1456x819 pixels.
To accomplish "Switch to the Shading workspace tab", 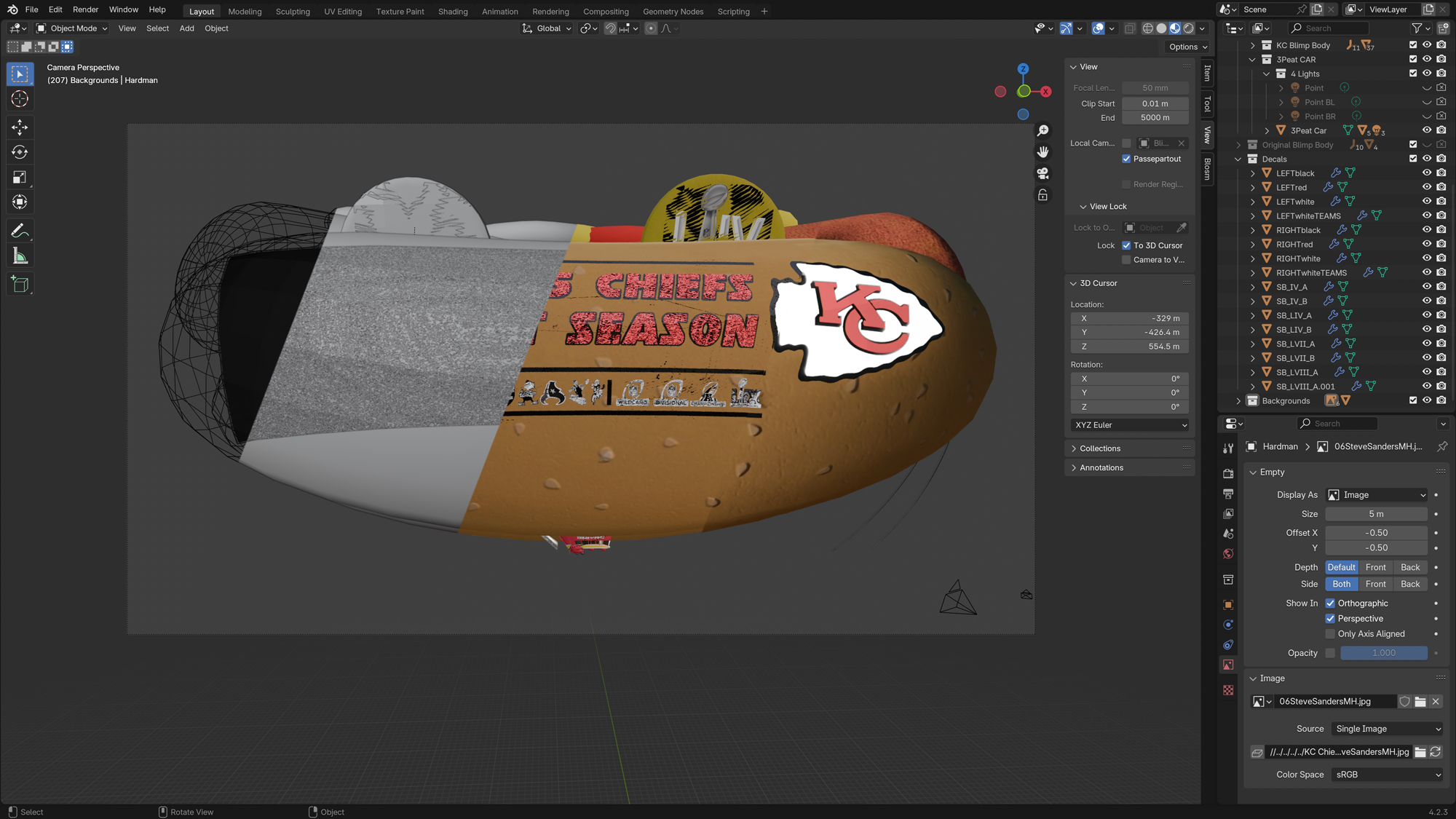I will click(452, 12).
